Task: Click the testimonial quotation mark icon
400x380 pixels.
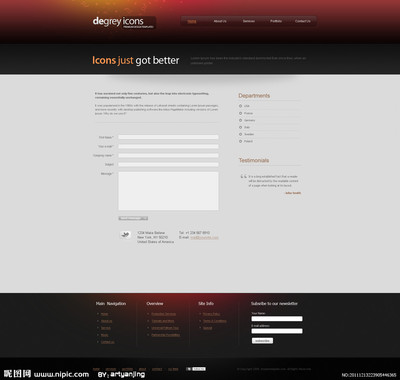Action: coord(243,177)
